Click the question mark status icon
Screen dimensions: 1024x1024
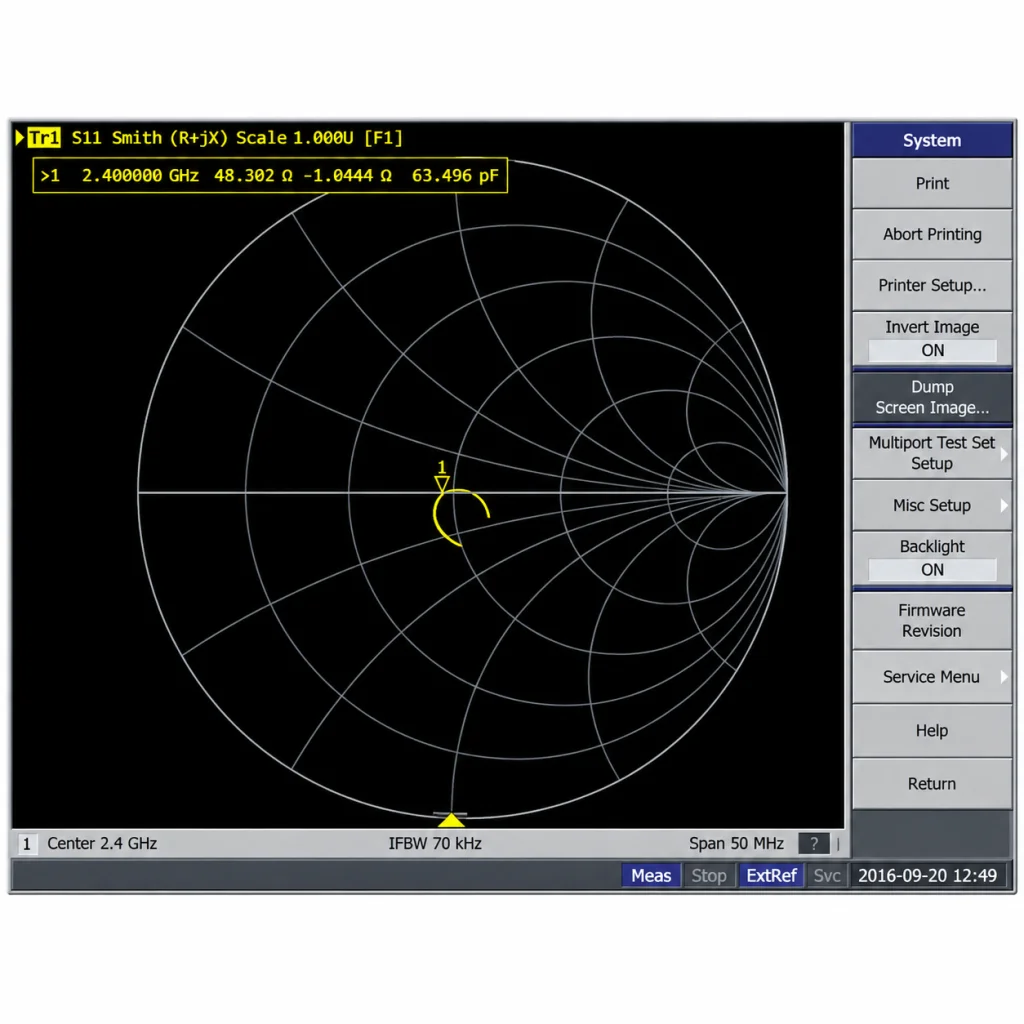tap(814, 844)
